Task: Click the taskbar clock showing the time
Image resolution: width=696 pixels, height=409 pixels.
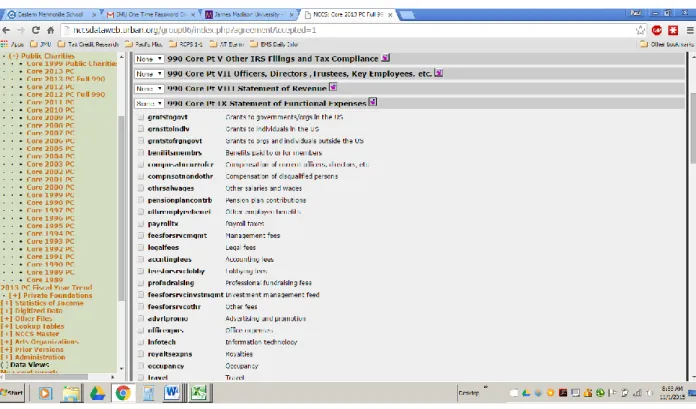Action: pos(672,393)
